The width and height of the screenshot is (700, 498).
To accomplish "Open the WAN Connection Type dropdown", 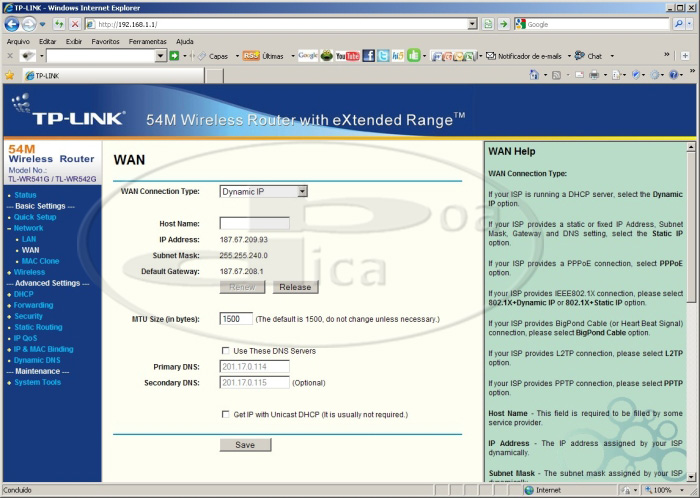I will click(x=303, y=191).
